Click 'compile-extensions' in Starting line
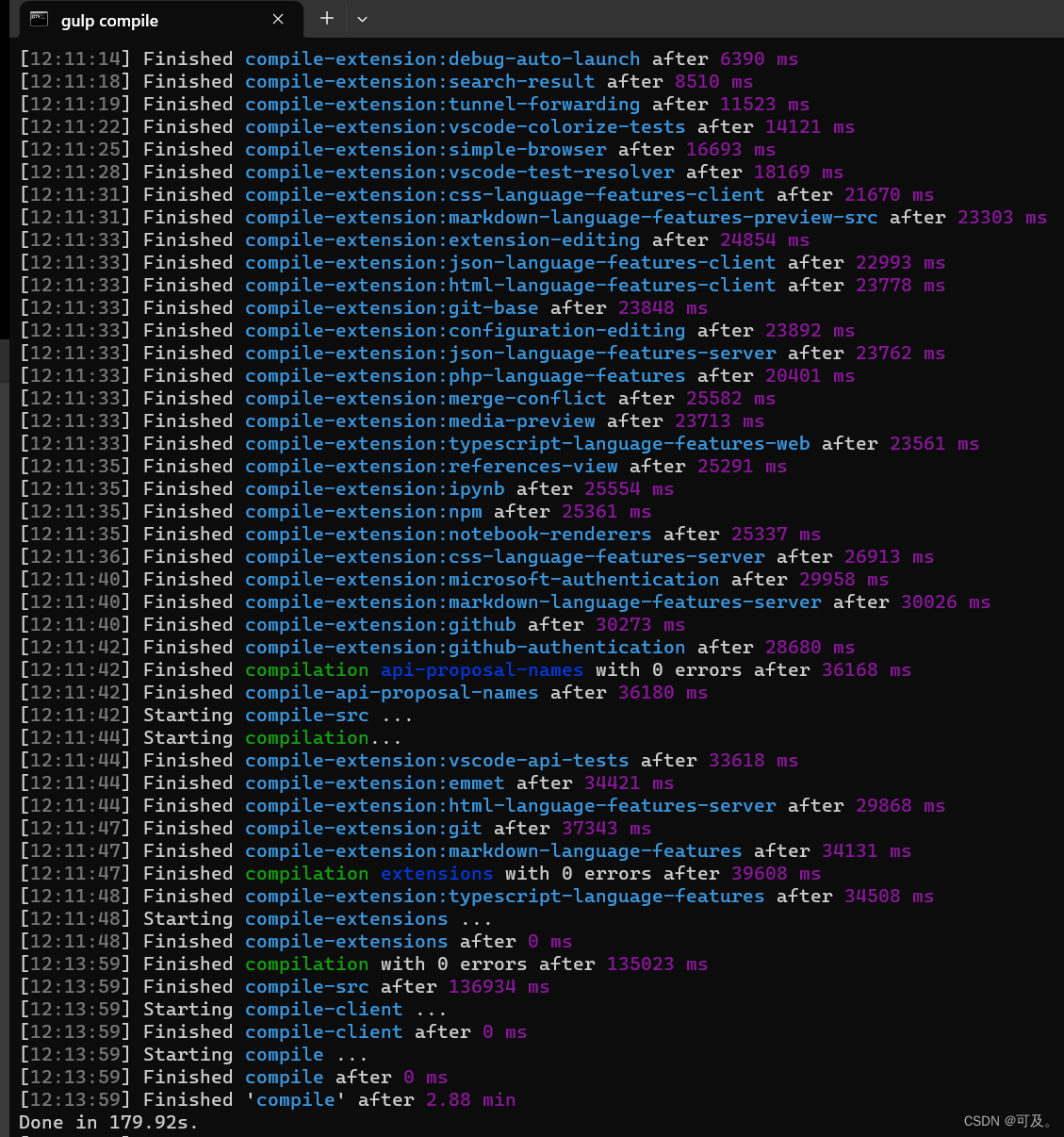1064x1137 pixels. tap(346, 919)
